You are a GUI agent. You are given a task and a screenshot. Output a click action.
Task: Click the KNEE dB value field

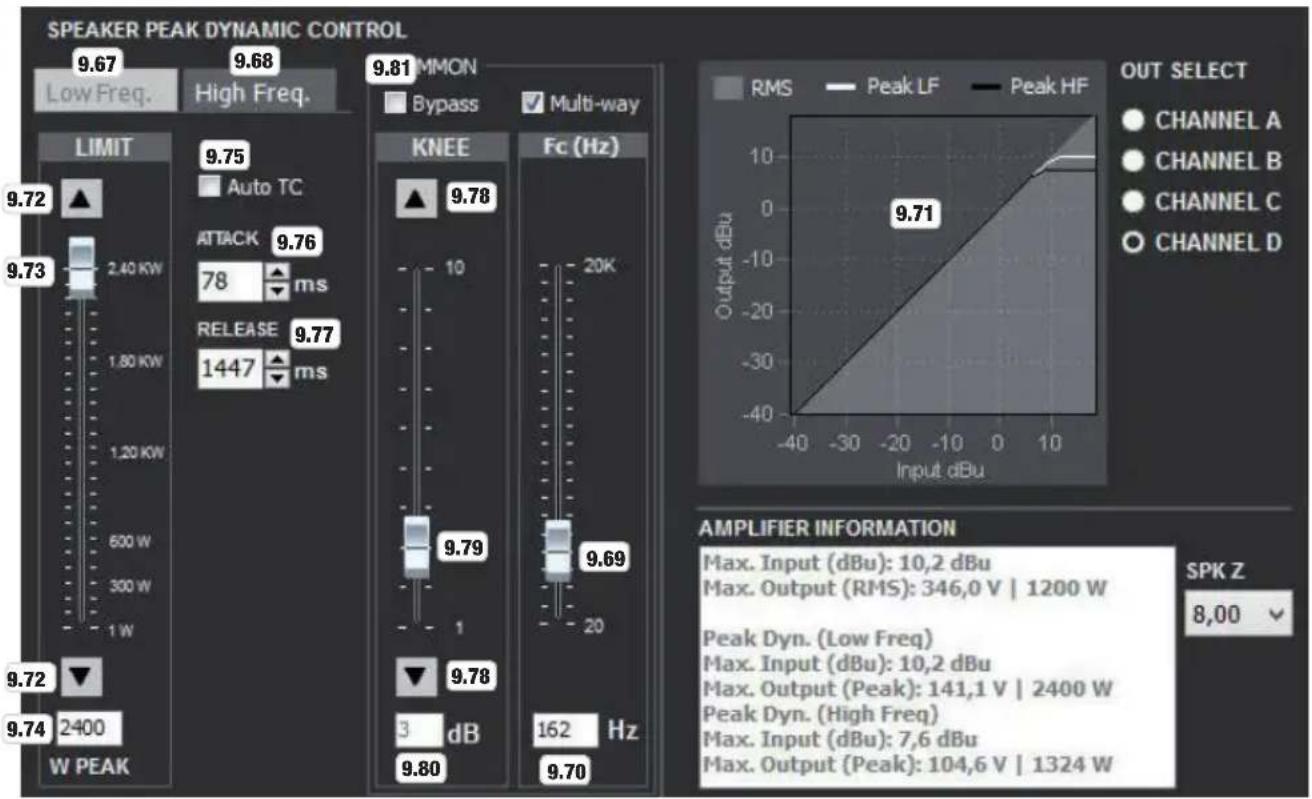(418, 731)
